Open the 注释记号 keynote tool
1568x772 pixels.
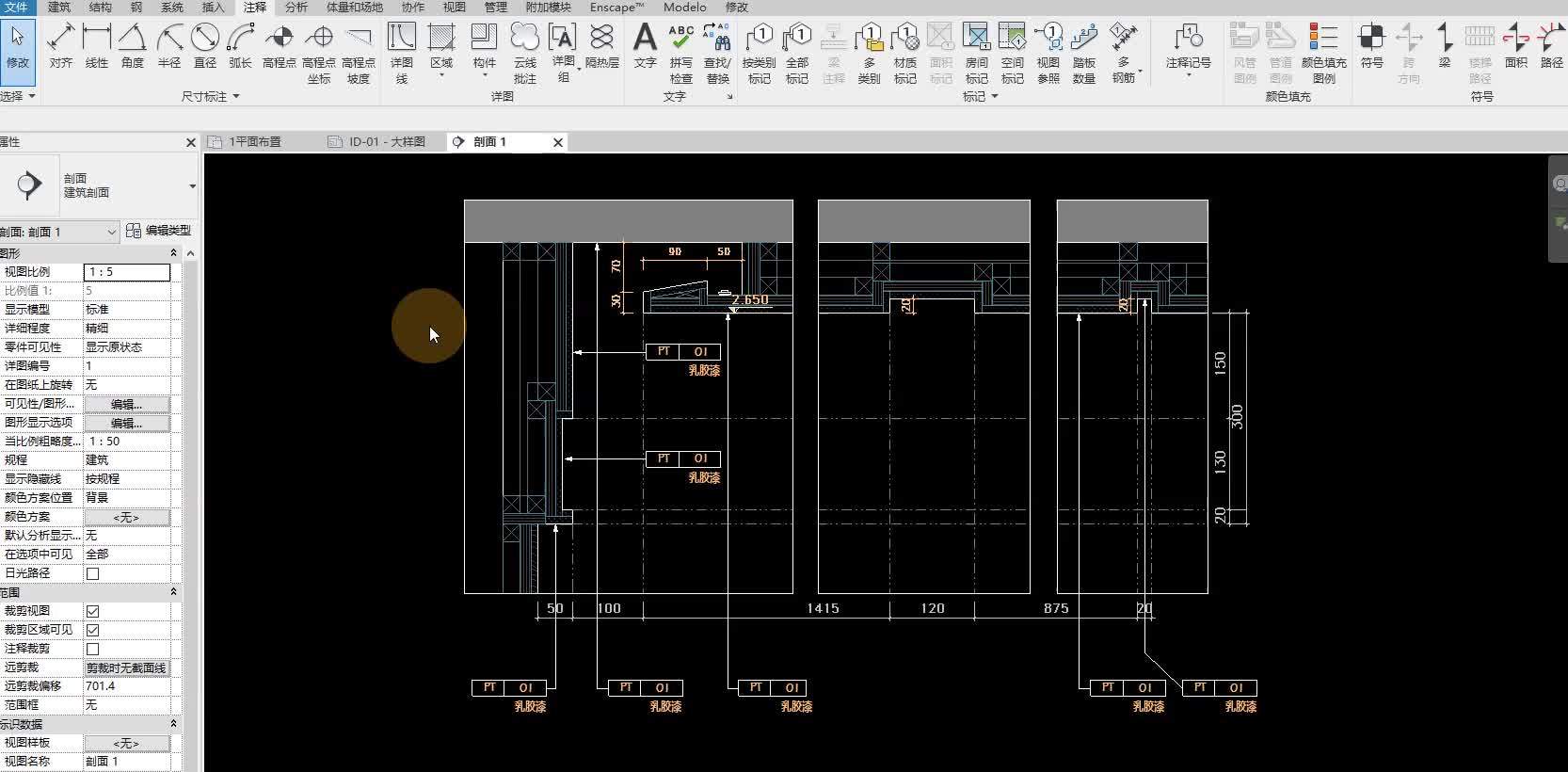pos(1189,51)
